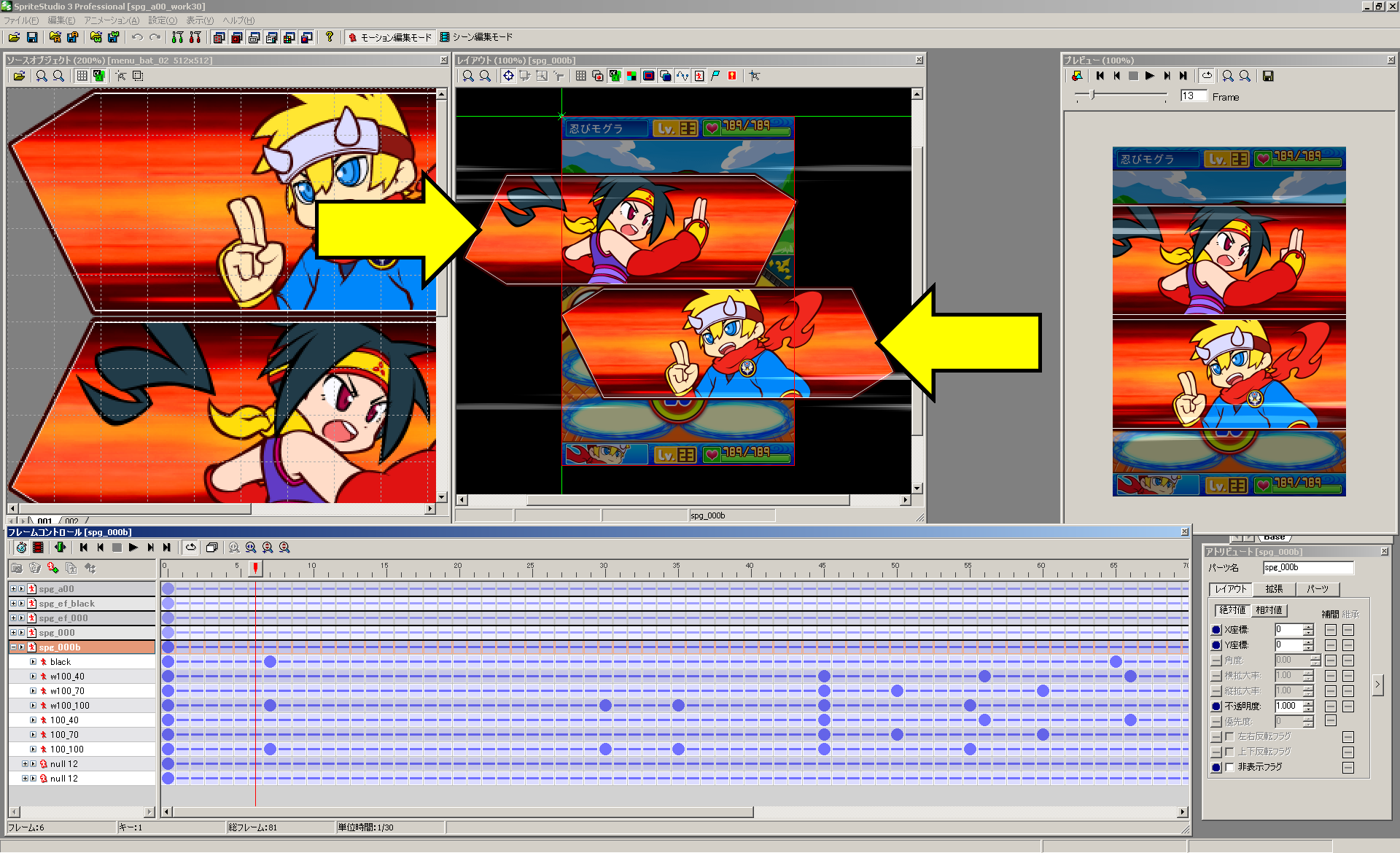The image size is (1400, 853).
Task: Click the パーツ名 text field
Action: tap(1308, 567)
